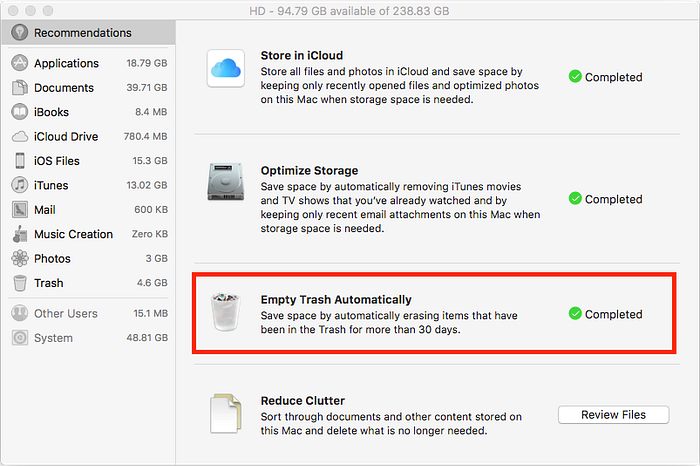Click the iCloud Drive cloud icon
700x466 pixels.
(x=20, y=137)
